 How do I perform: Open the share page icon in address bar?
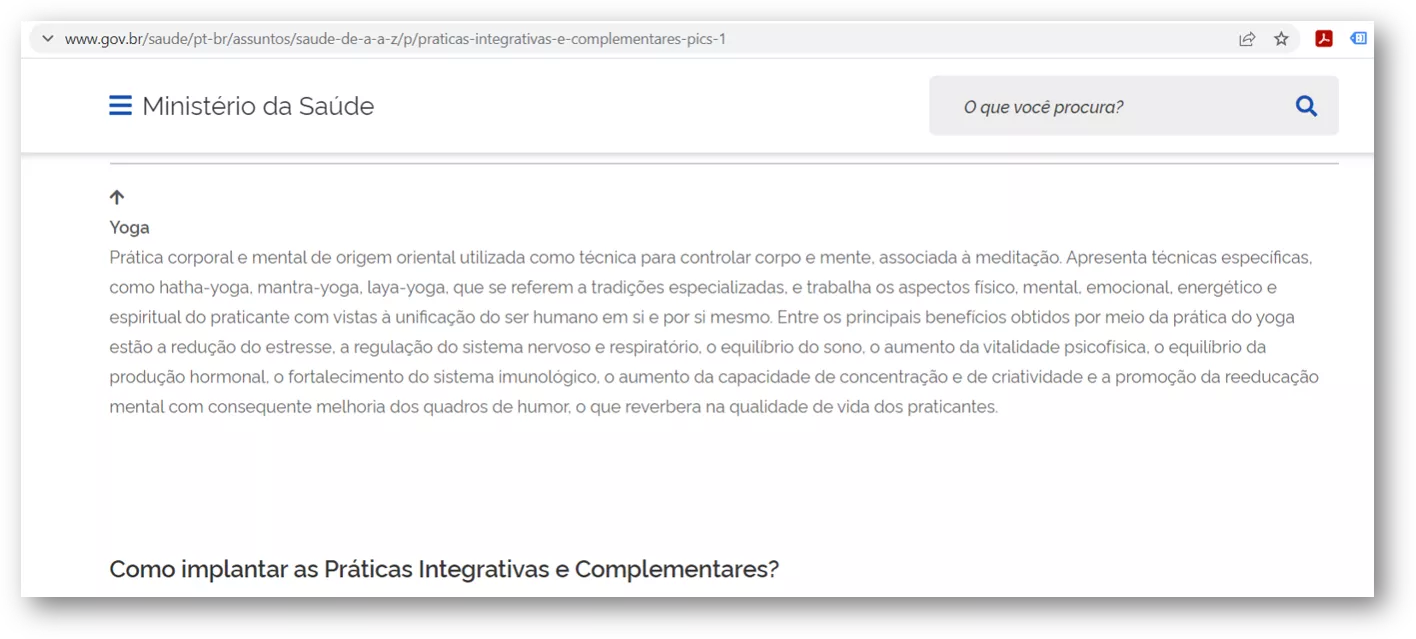[1247, 39]
